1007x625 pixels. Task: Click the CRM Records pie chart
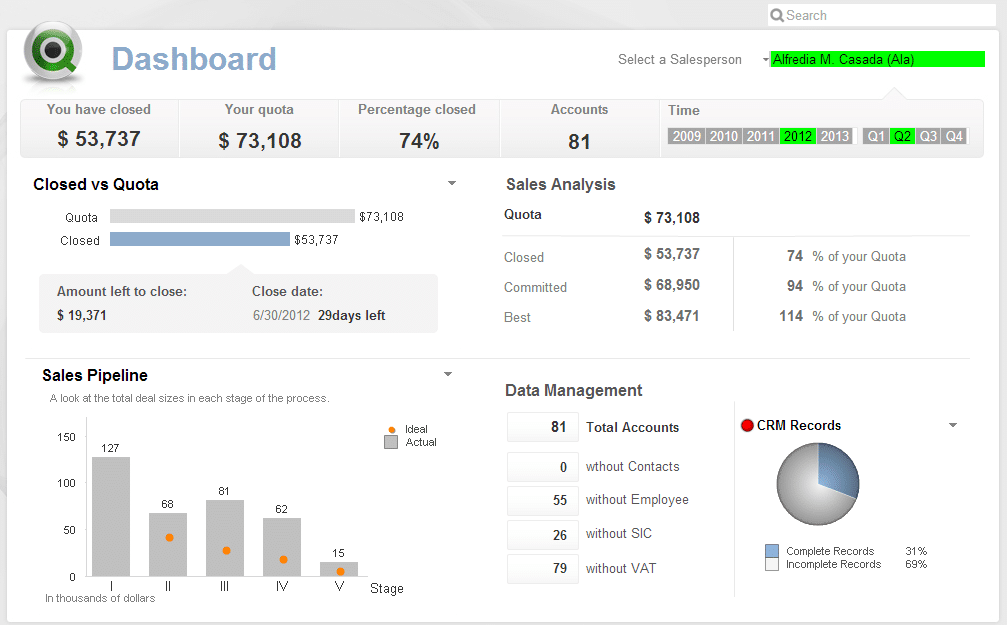tap(818, 484)
